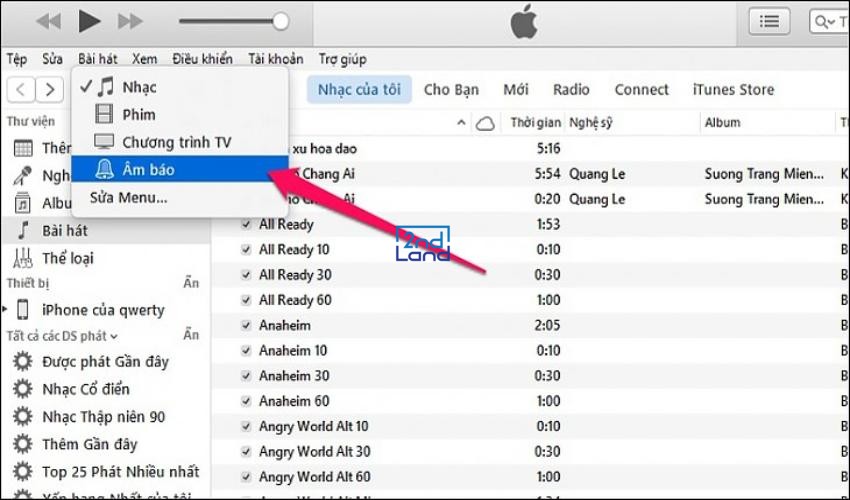The width and height of the screenshot is (850, 500).
Task: Switch to the Nhạc của tôi tab
Action: [x=359, y=89]
